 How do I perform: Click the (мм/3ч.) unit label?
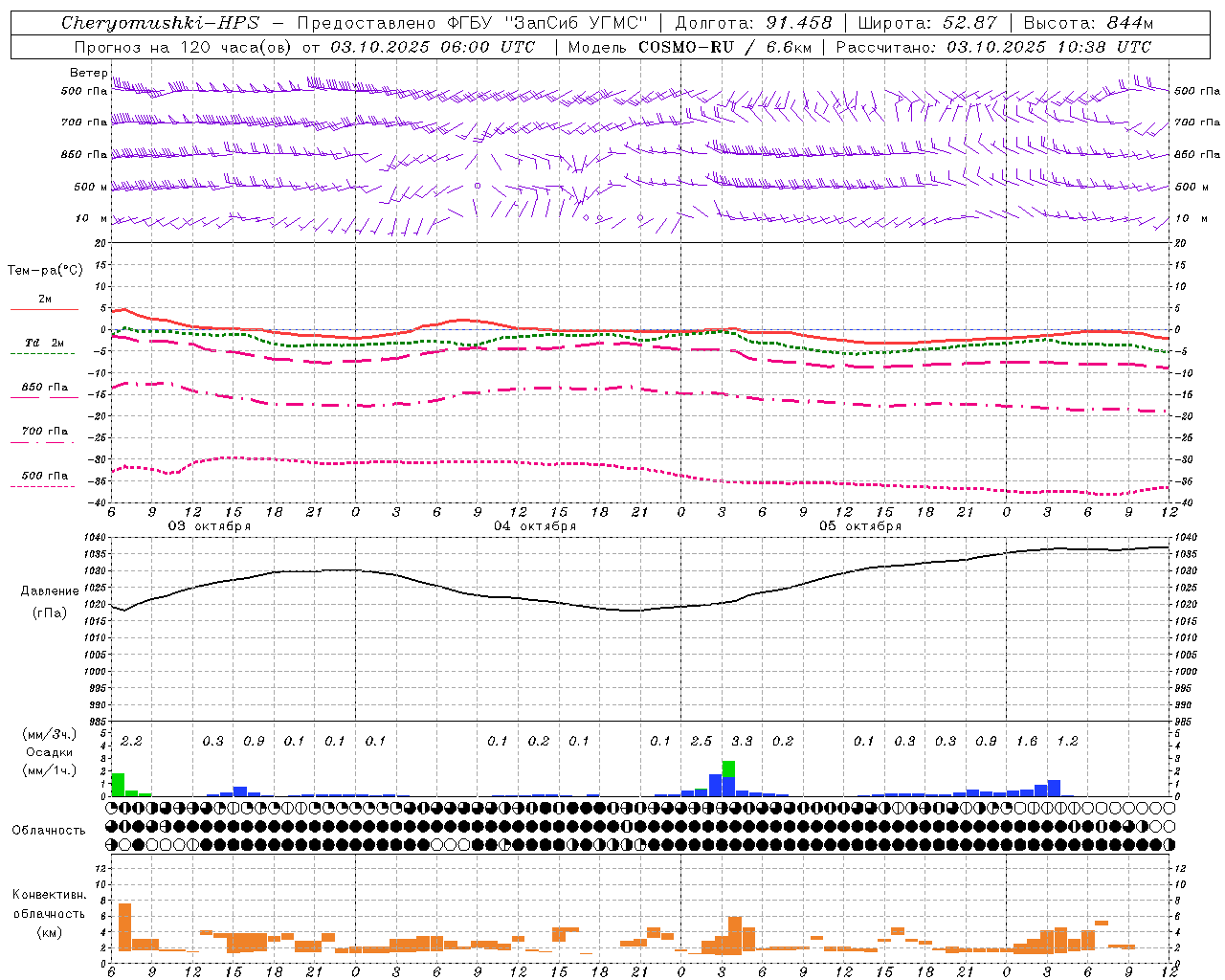tap(50, 734)
